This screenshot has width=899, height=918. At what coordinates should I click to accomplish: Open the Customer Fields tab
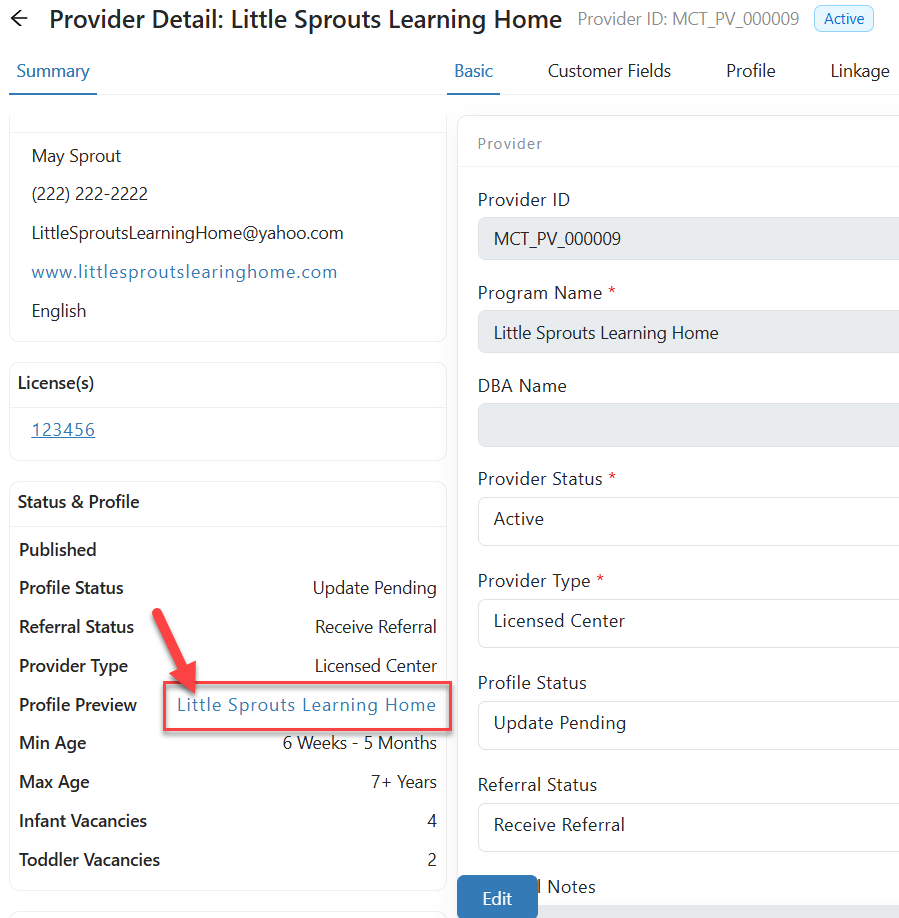pos(609,71)
